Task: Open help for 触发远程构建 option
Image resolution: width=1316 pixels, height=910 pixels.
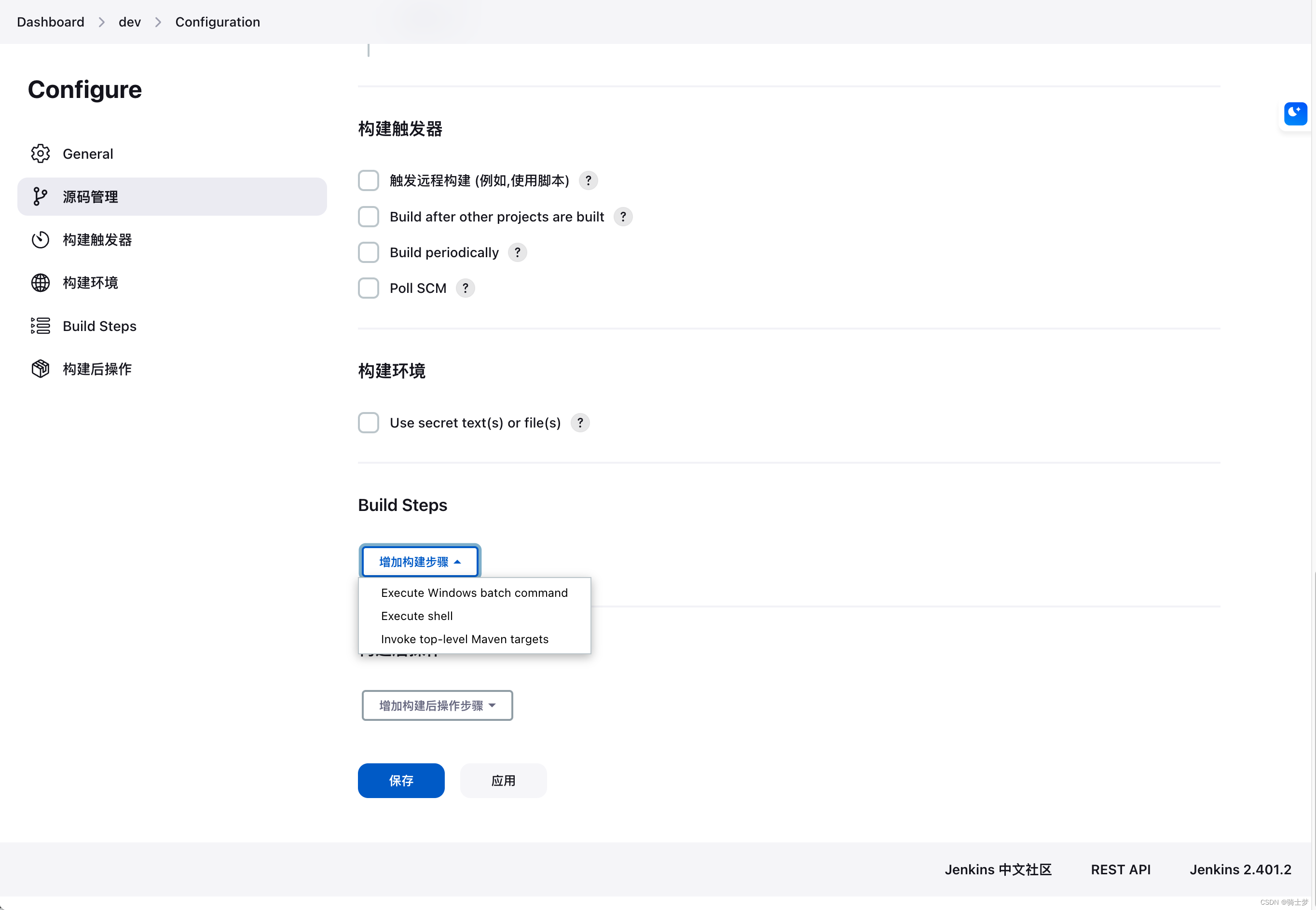Action: click(588, 181)
